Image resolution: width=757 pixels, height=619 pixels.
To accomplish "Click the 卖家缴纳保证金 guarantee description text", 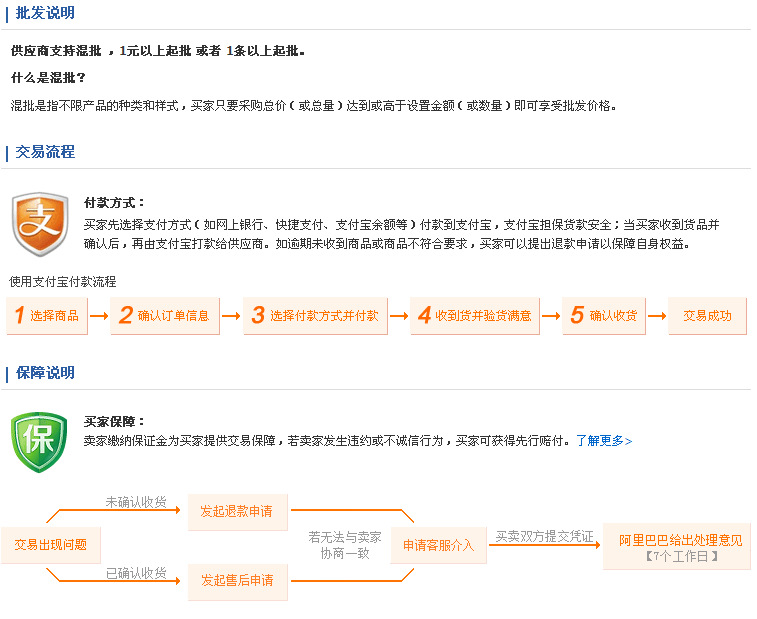I will pos(327,441).
